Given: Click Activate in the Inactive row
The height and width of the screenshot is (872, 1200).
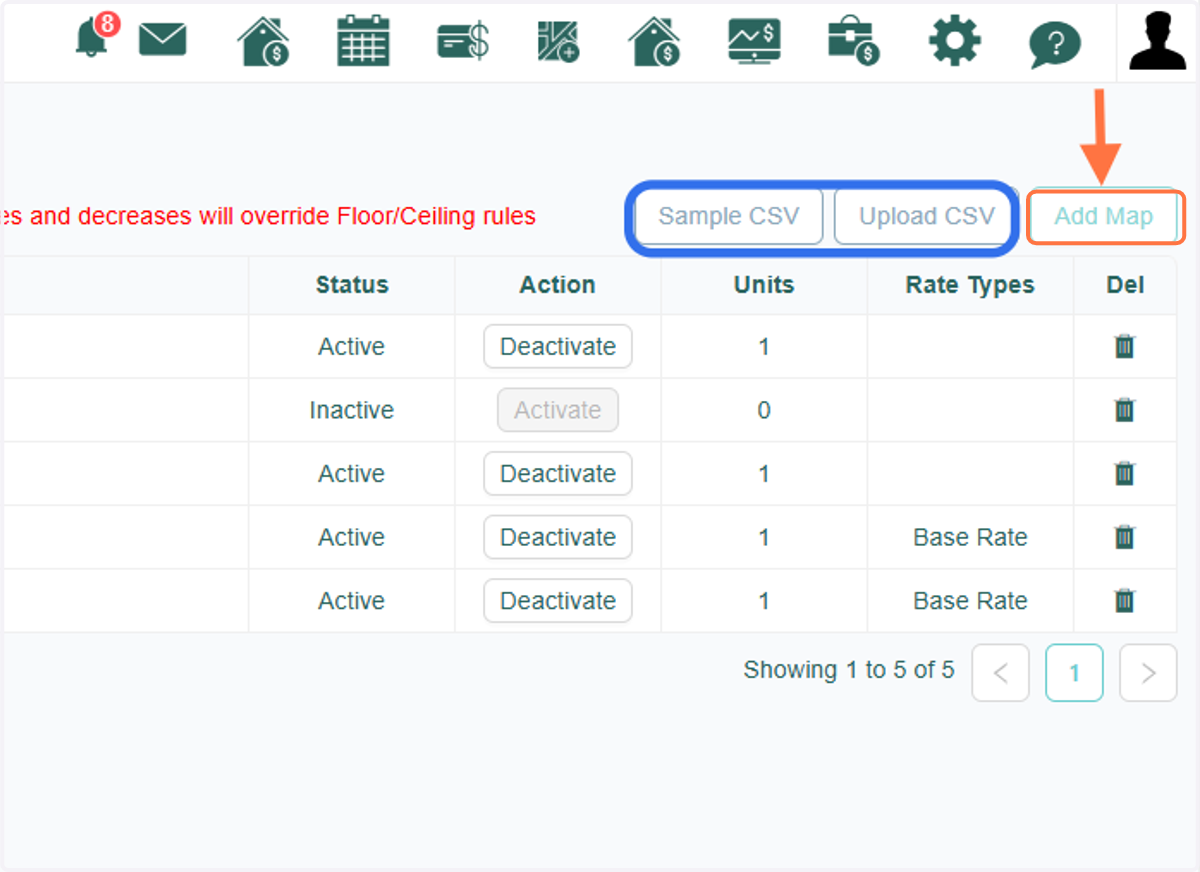Looking at the screenshot, I should pos(558,410).
